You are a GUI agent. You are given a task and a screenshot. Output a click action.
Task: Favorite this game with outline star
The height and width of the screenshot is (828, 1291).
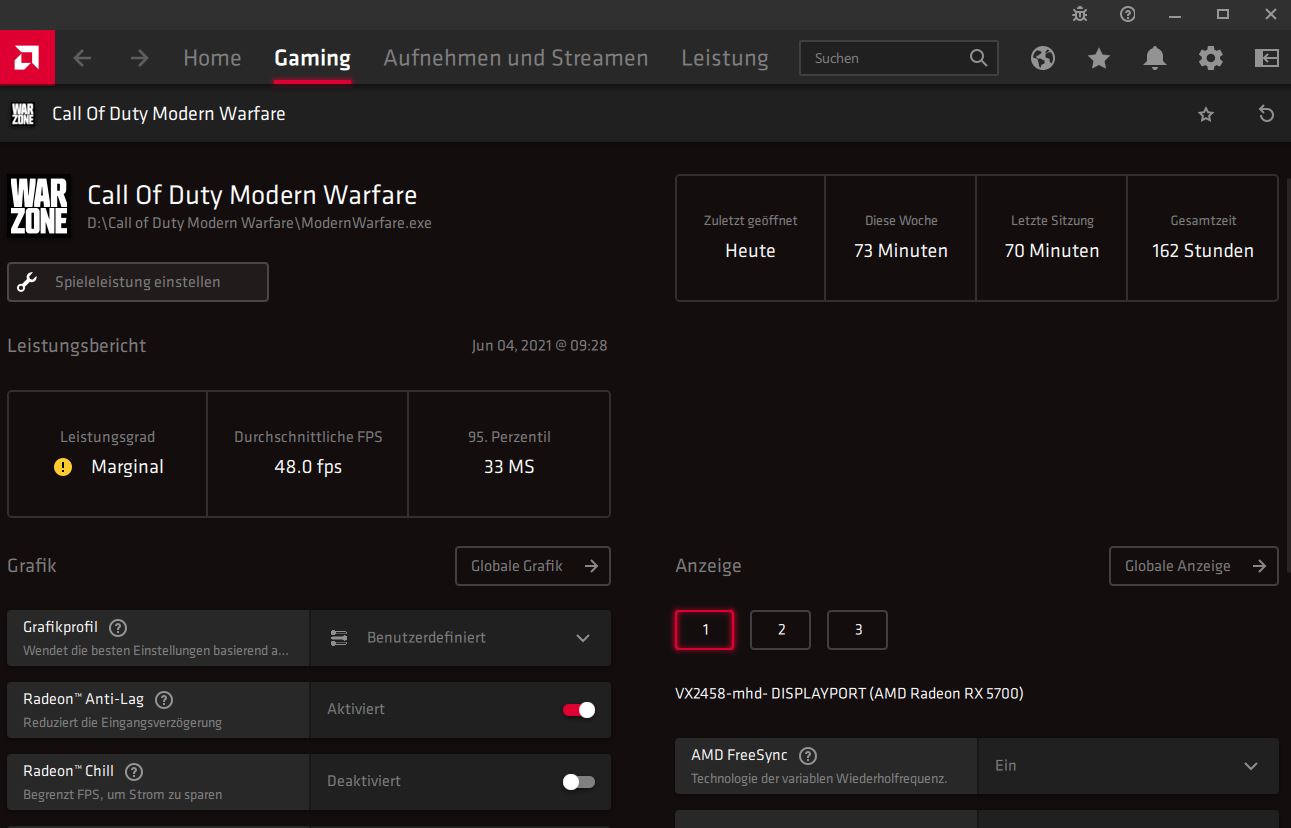pyautogui.click(x=1206, y=114)
